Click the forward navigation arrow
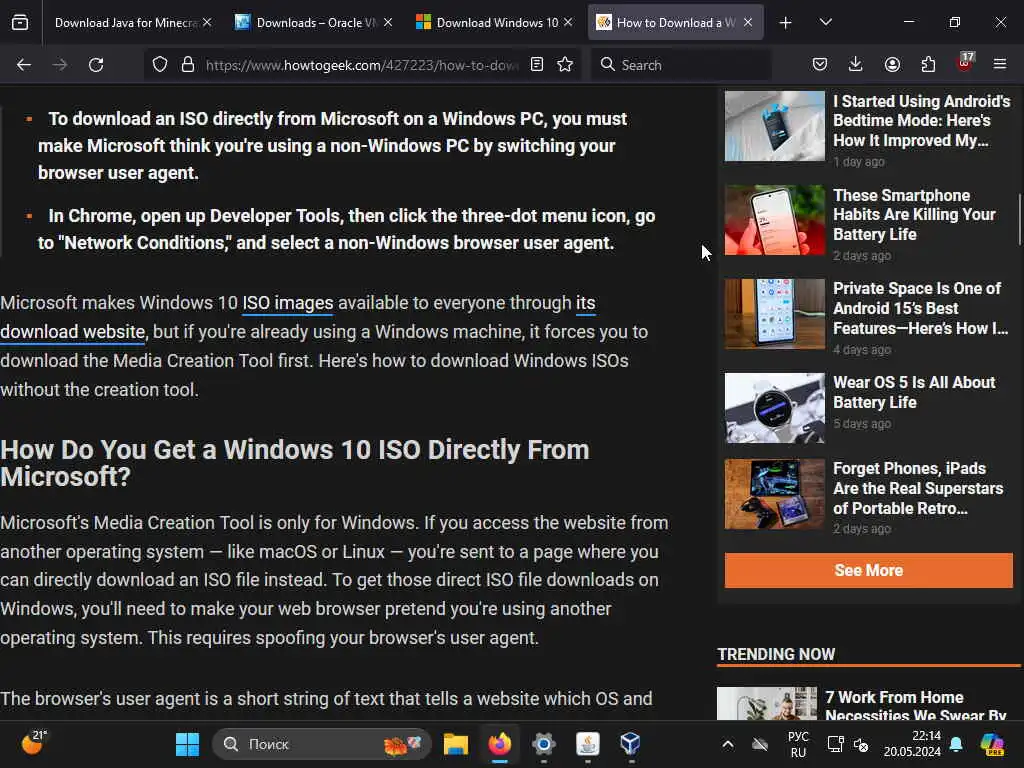 click(60, 65)
